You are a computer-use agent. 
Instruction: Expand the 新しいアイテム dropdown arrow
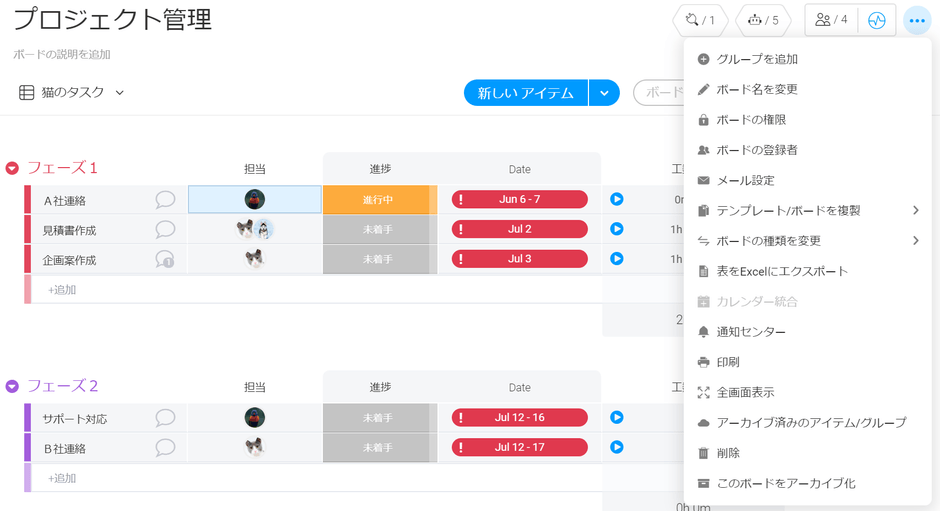[604, 93]
